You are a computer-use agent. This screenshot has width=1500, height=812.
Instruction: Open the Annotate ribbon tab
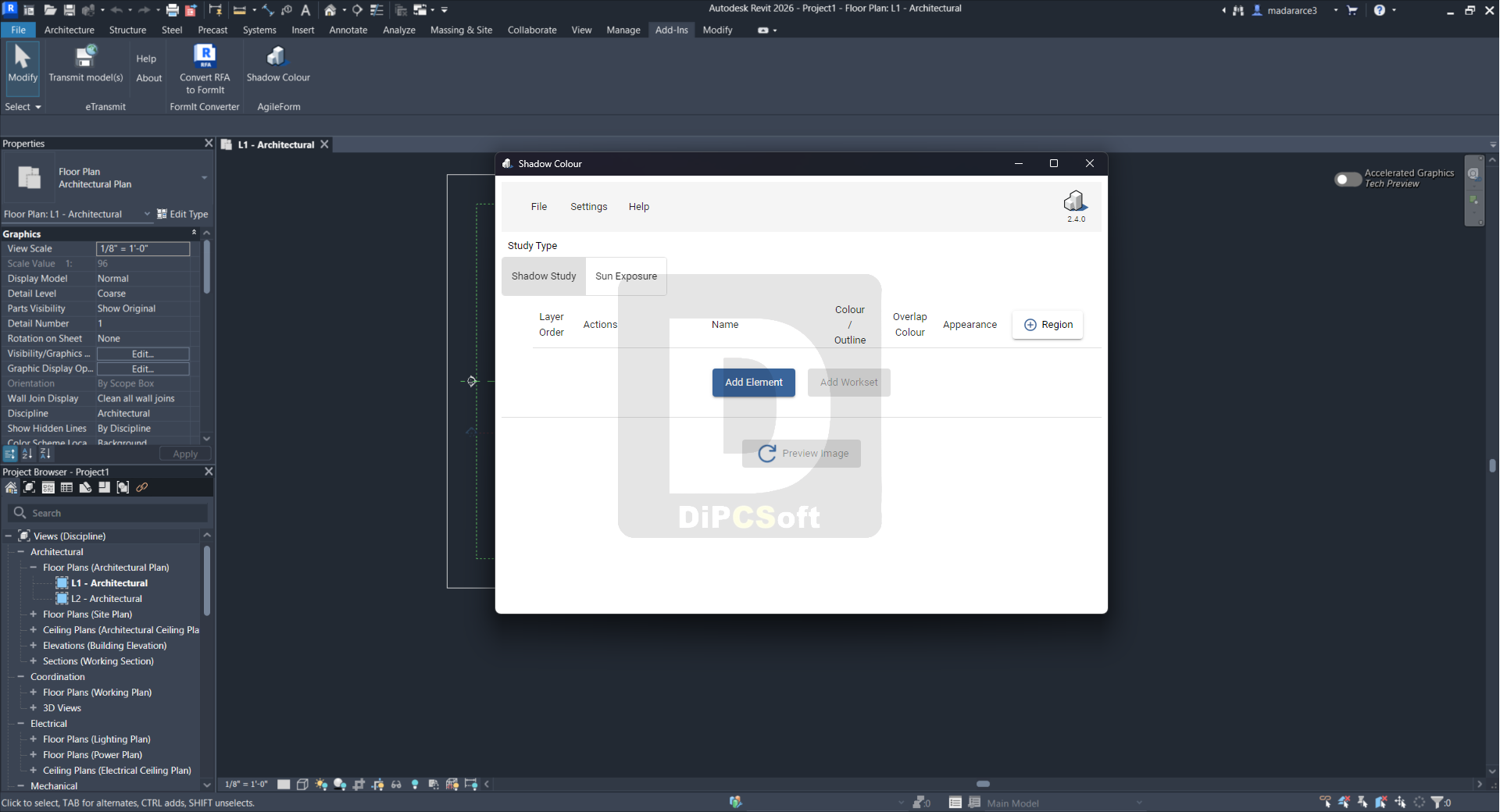tap(348, 30)
